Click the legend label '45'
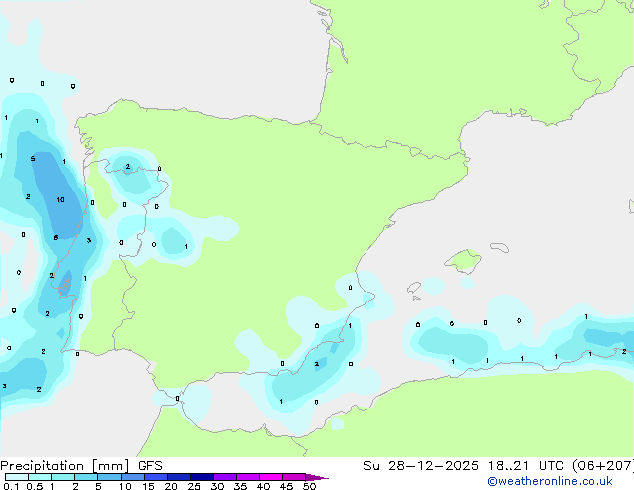Viewport: 634px width, 490px height. coord(286,486)
